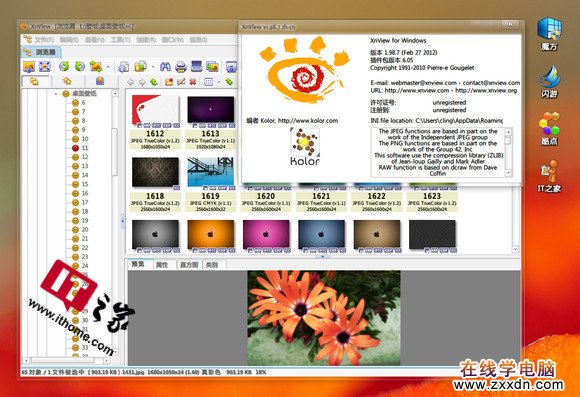The image size is (580, 397).
Task: Close the XnView About dialog
Action: 510,24
